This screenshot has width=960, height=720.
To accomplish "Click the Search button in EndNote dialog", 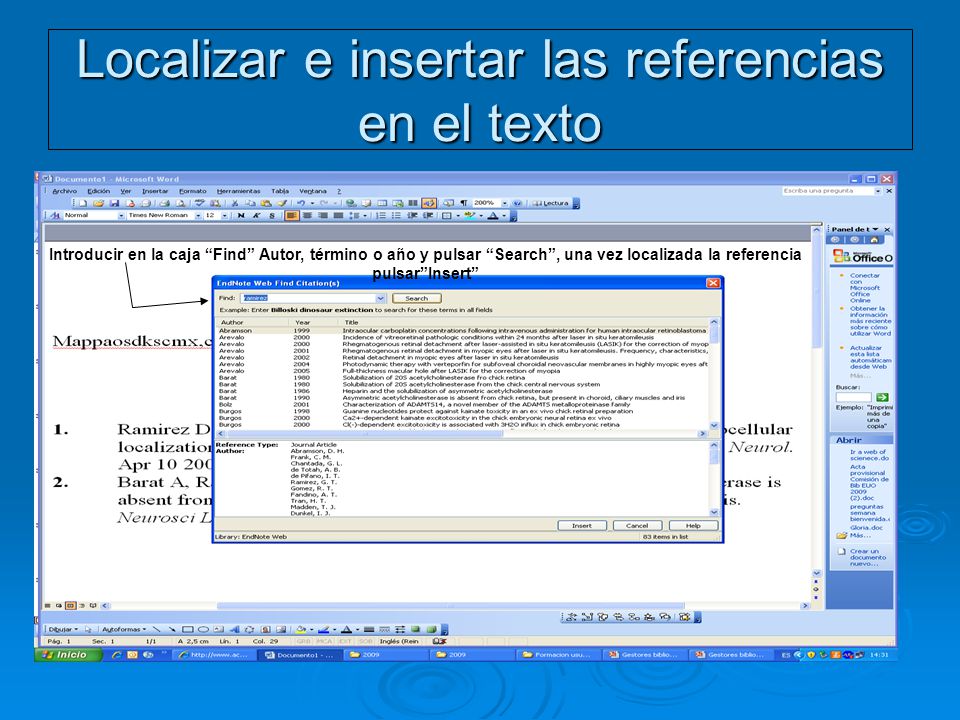I will pos(416,298).
